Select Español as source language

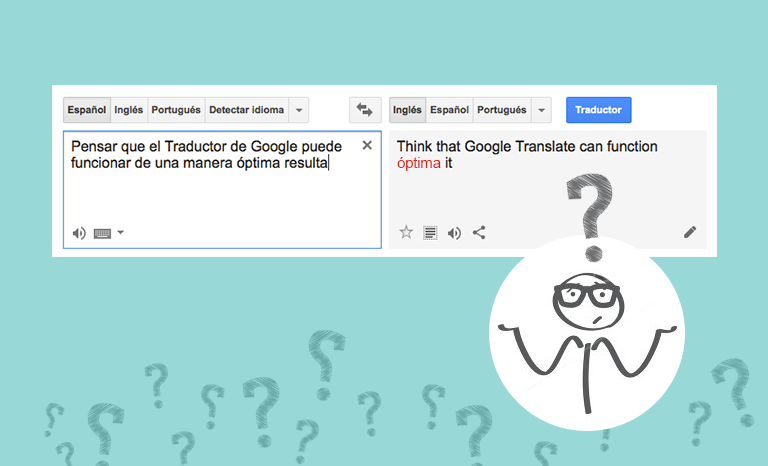(x=87, y=110)
